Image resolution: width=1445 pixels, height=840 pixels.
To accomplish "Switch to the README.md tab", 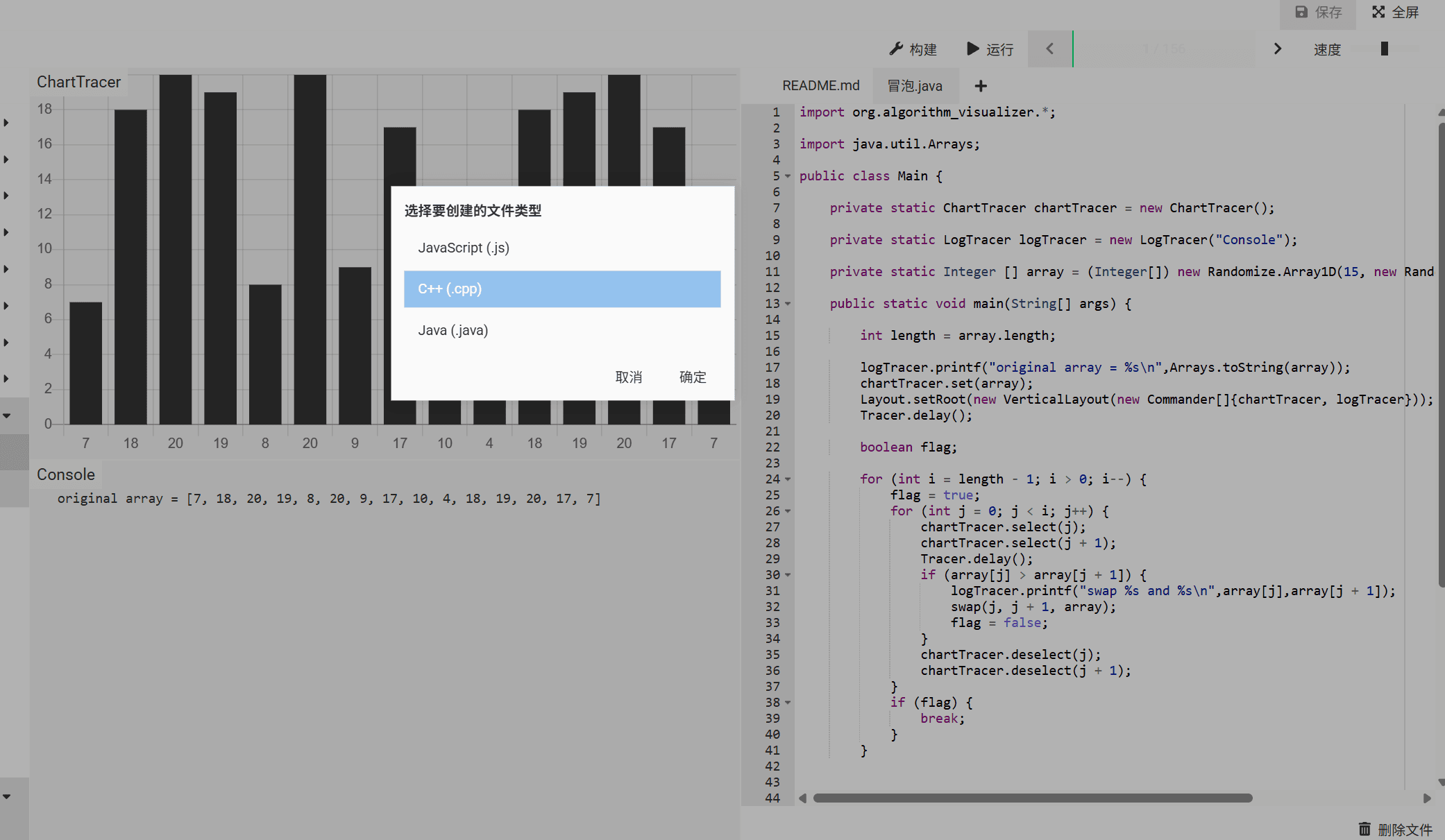I will tap(820, 85).
